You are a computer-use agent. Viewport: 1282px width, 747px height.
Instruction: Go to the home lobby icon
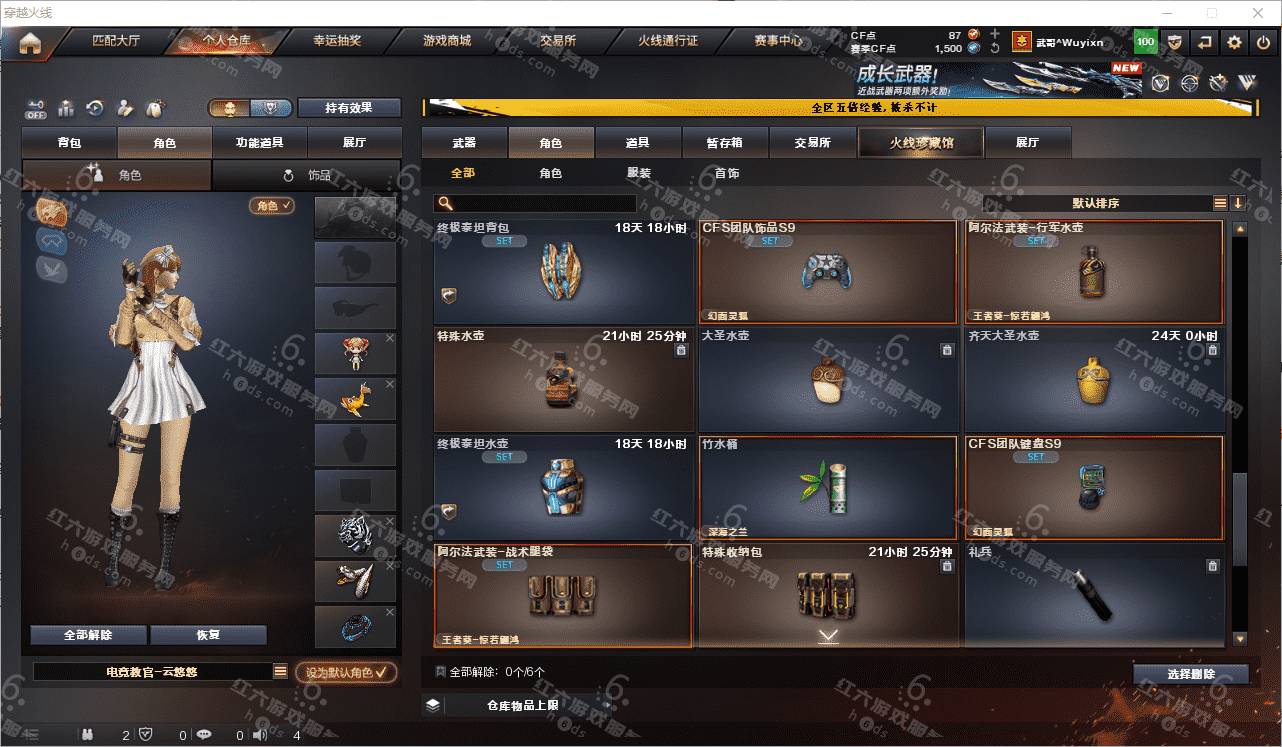30,43
